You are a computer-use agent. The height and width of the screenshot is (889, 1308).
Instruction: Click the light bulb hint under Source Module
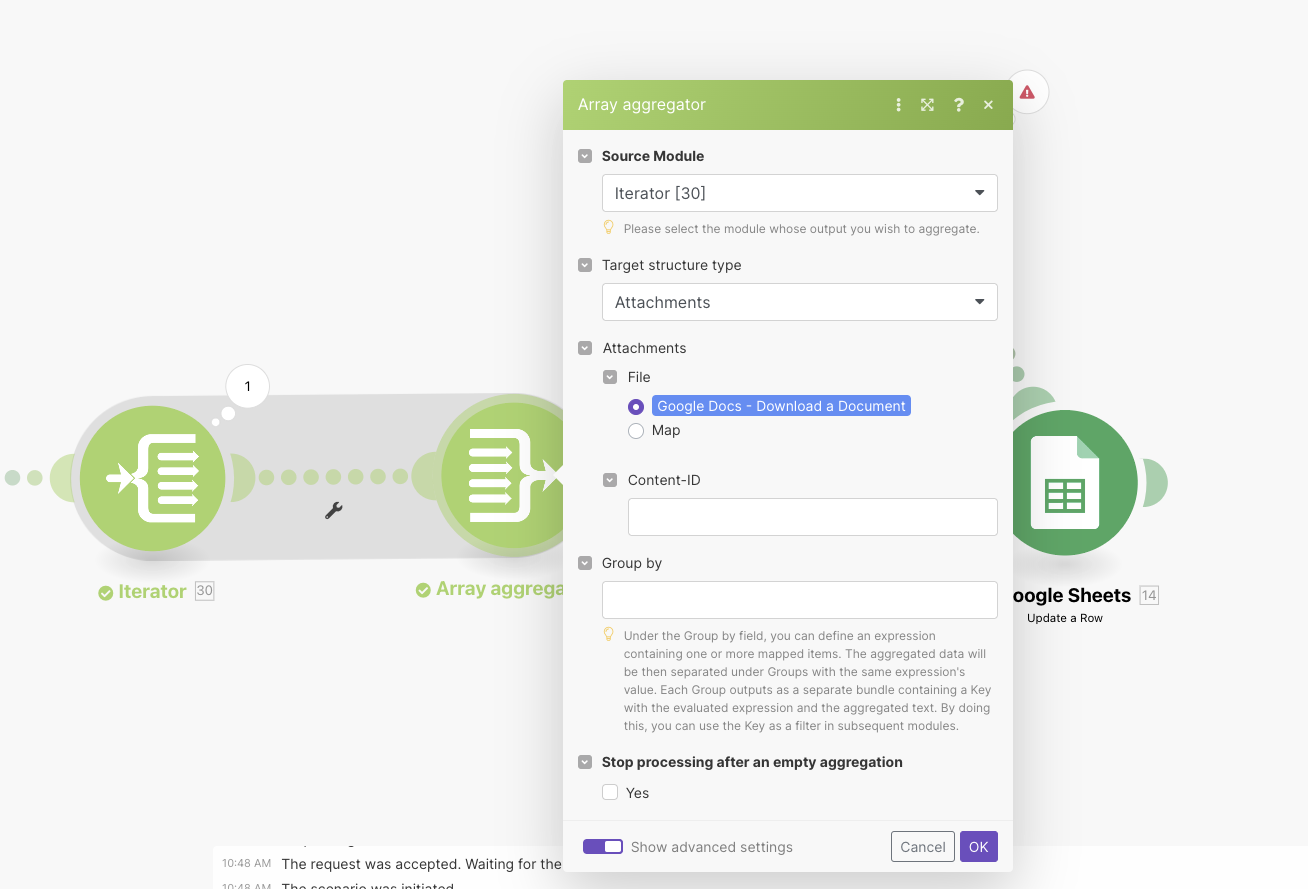pyautogui.click(x=609, y=228)
